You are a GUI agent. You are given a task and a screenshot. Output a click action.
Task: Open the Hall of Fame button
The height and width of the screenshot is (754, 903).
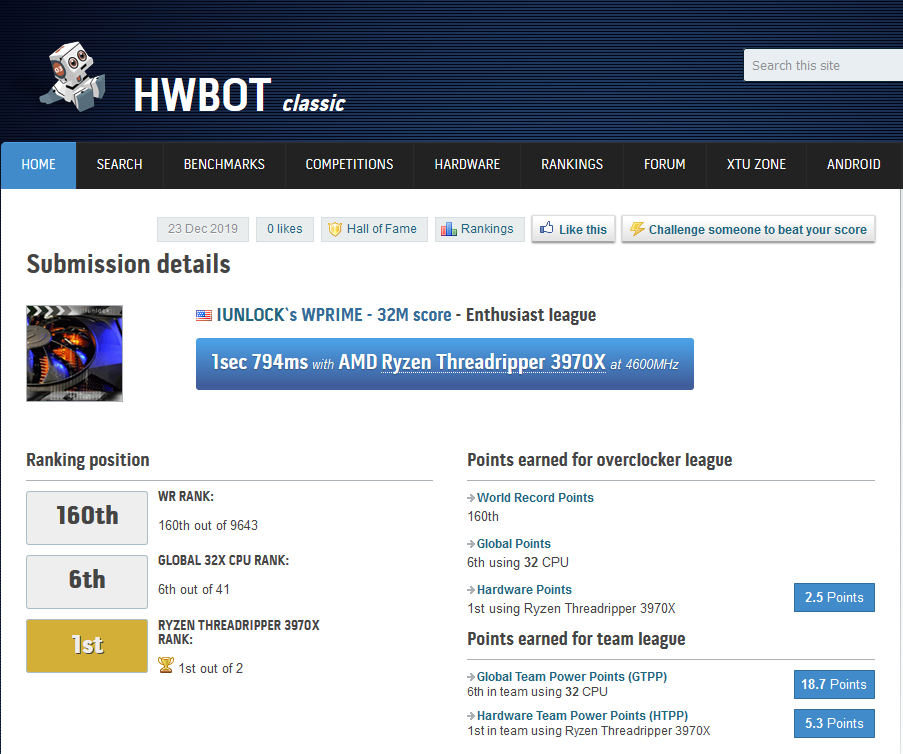374,229
